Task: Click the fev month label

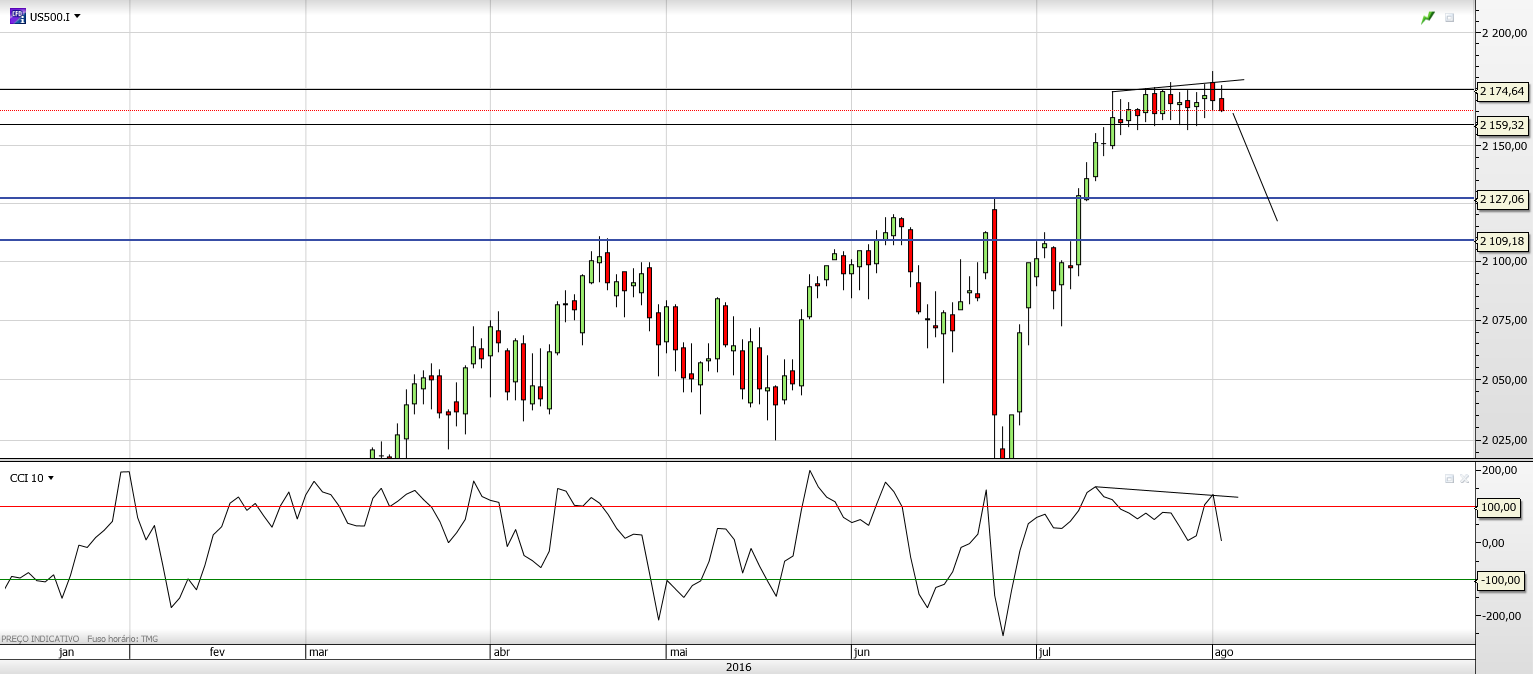Action: pos(217,652)
